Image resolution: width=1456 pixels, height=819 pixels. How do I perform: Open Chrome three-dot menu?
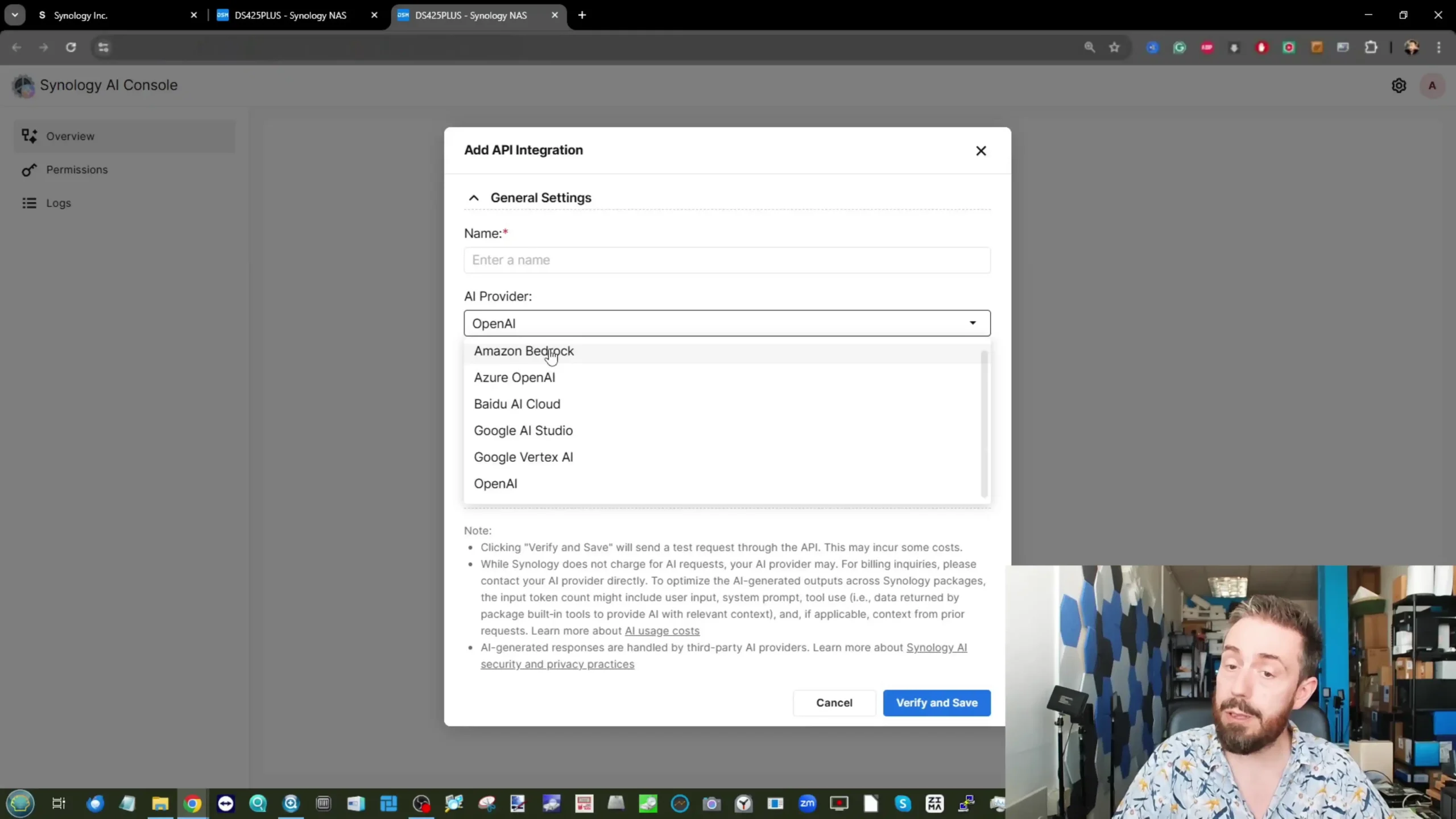pyautogui.click(x=1439, y=47)
